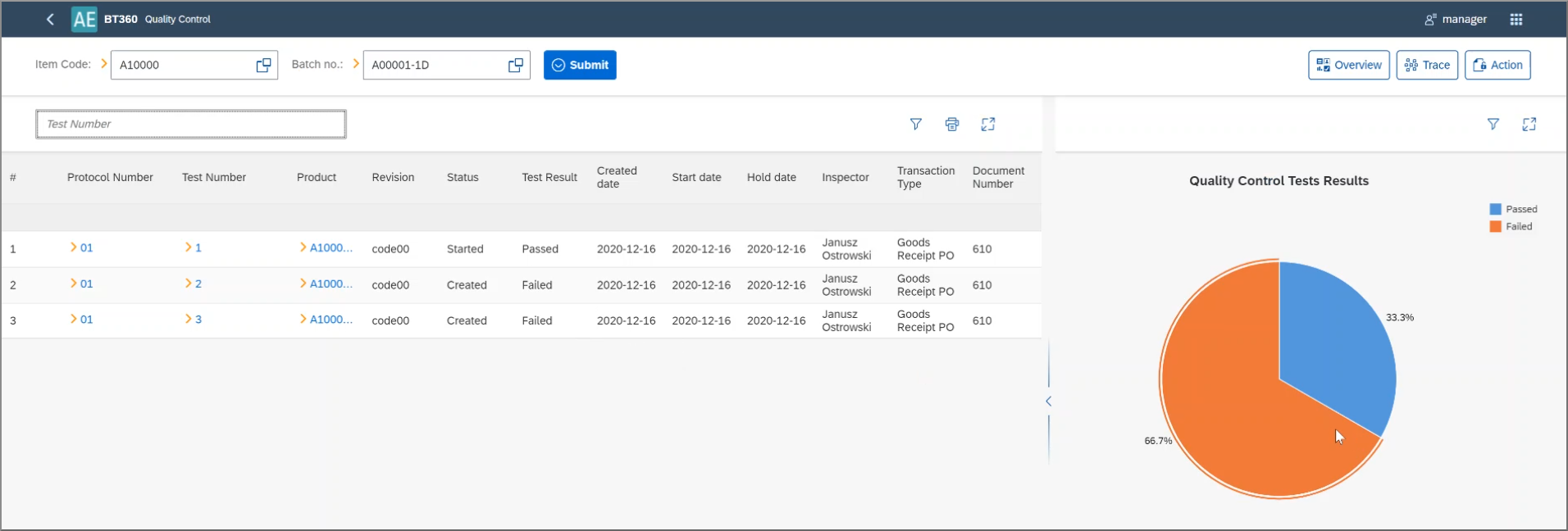Open value help for Item Code field

[x=263, y=65]
